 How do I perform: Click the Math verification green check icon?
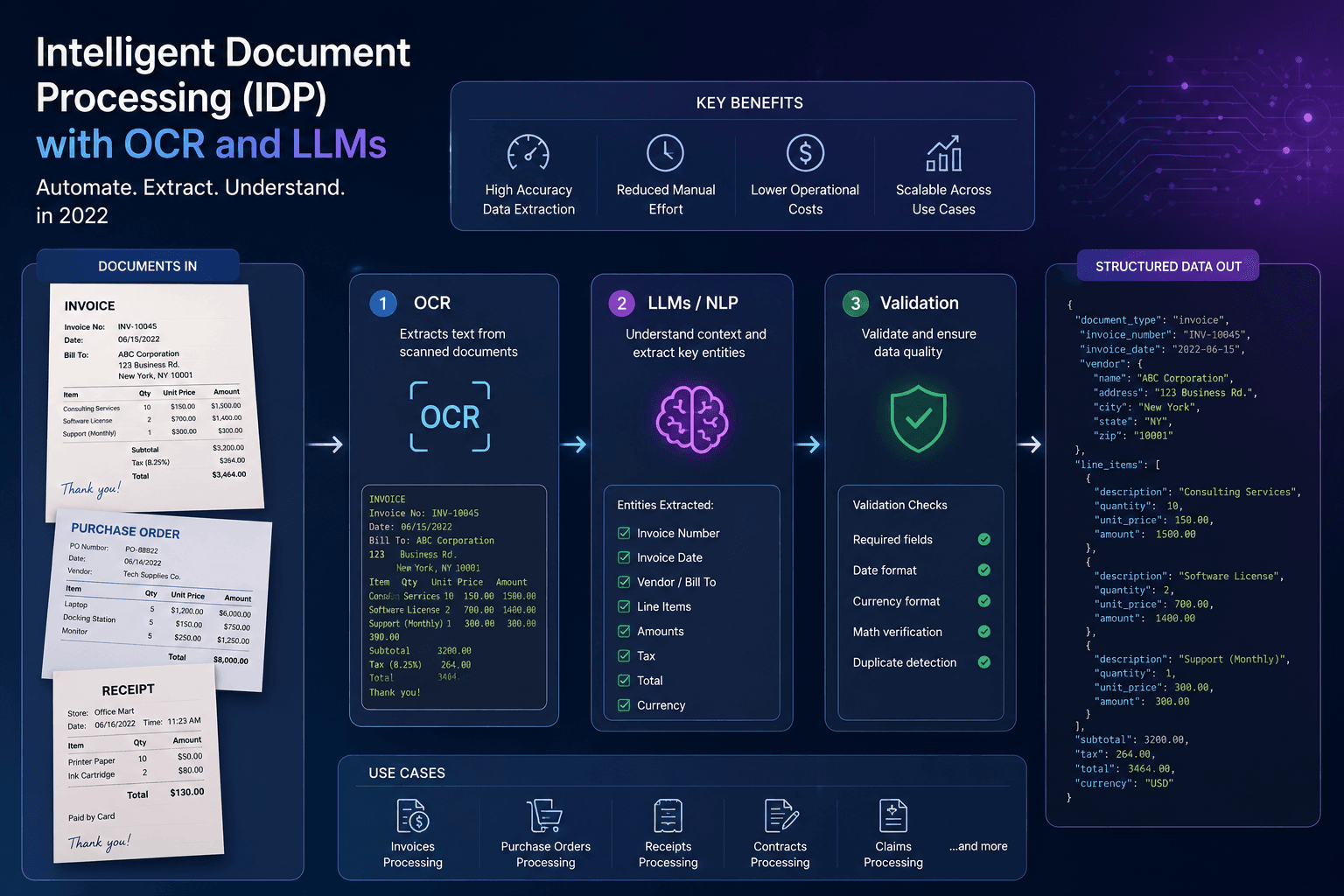[x=984, y=632]
